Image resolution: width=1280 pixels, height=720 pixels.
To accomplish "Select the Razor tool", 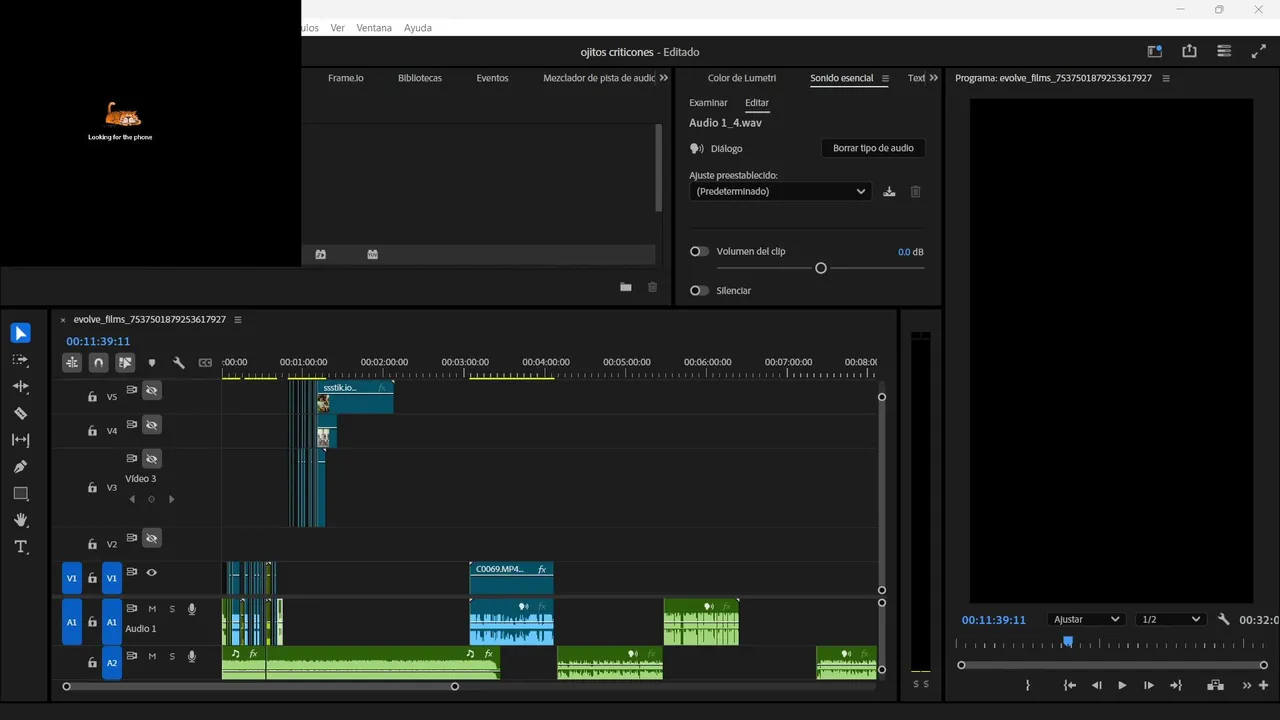I will click(x=20, y=413).
